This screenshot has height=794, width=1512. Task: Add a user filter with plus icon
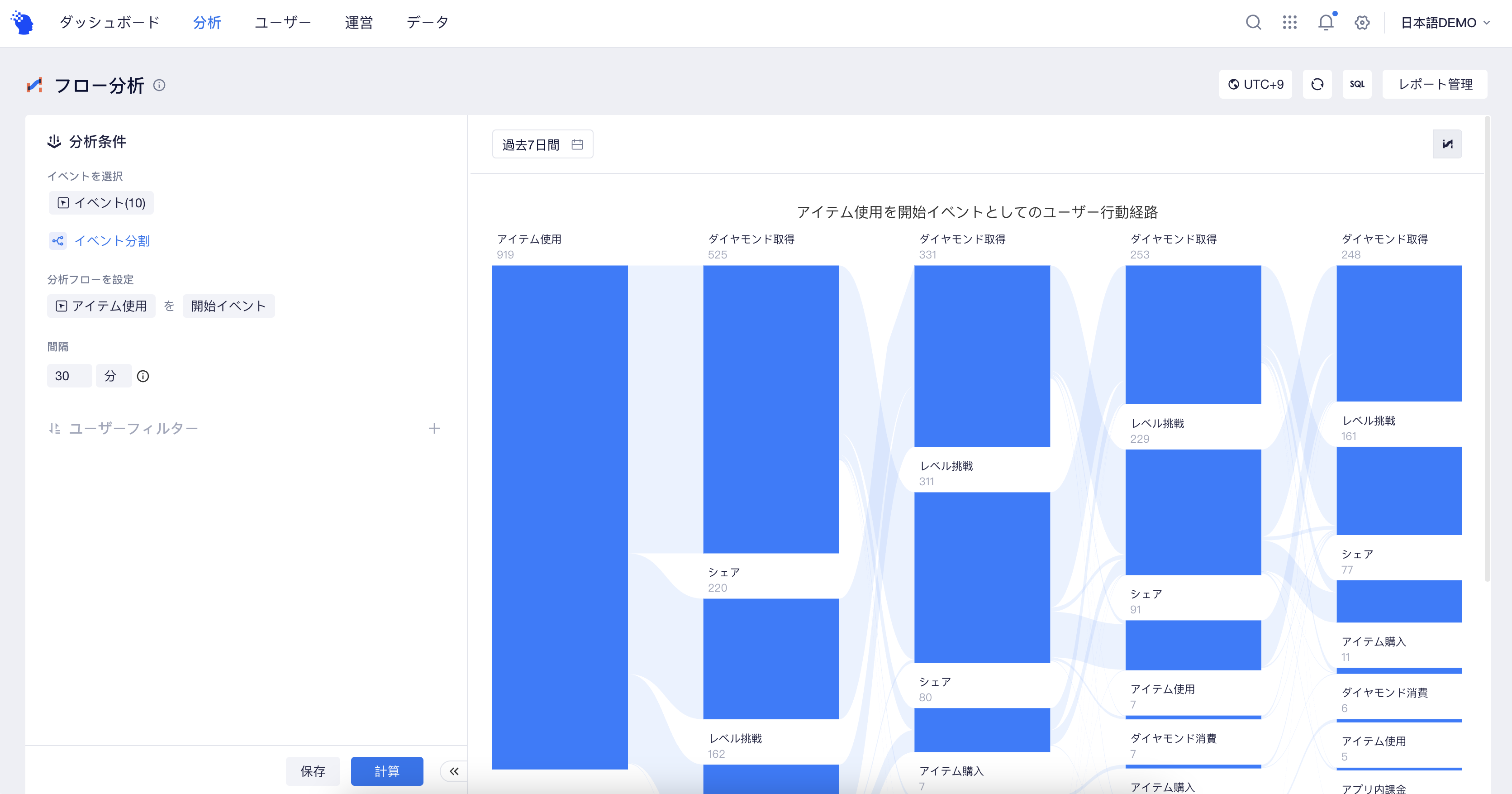tap(434, 429)
